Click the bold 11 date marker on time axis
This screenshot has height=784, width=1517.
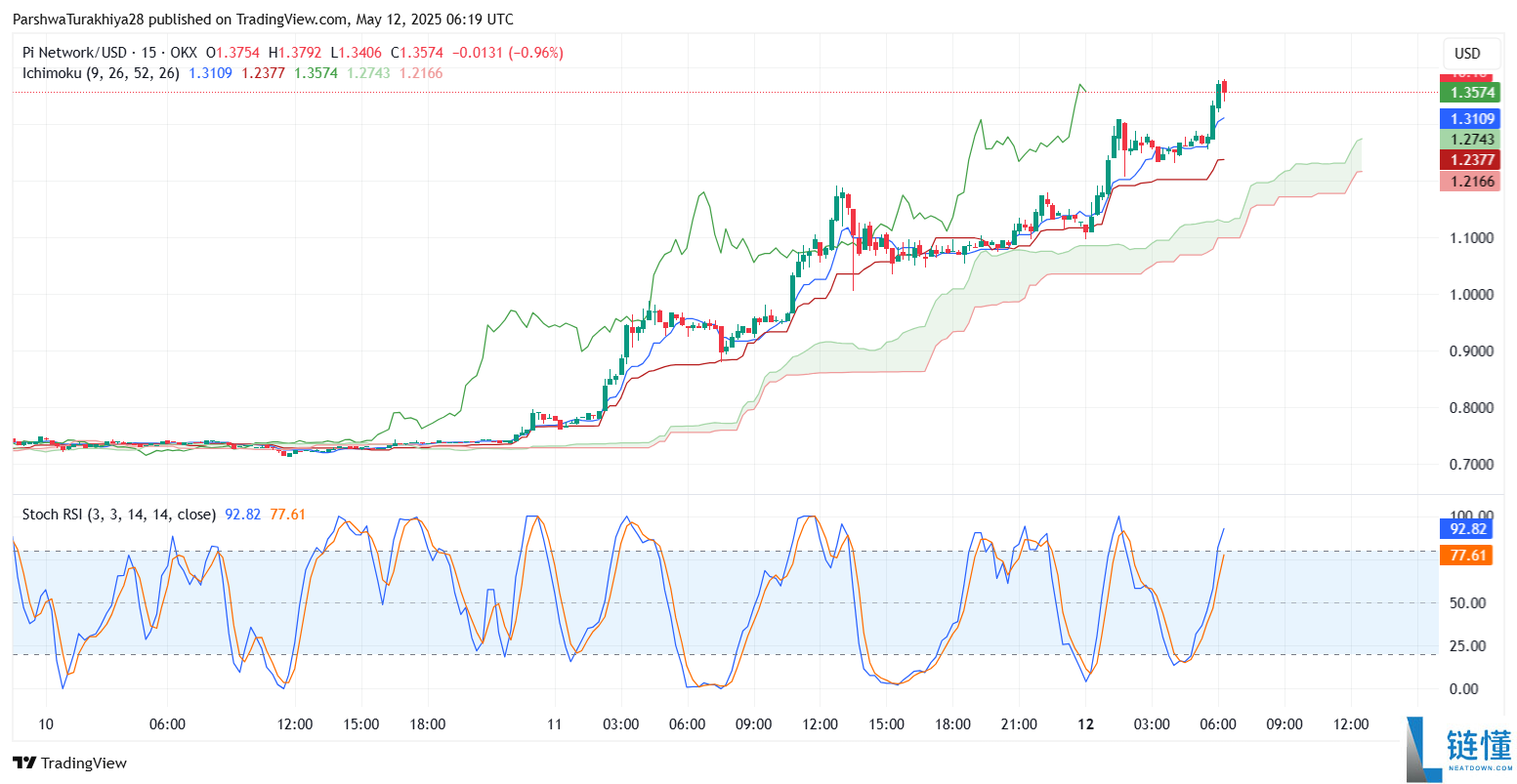click(555, 724)
